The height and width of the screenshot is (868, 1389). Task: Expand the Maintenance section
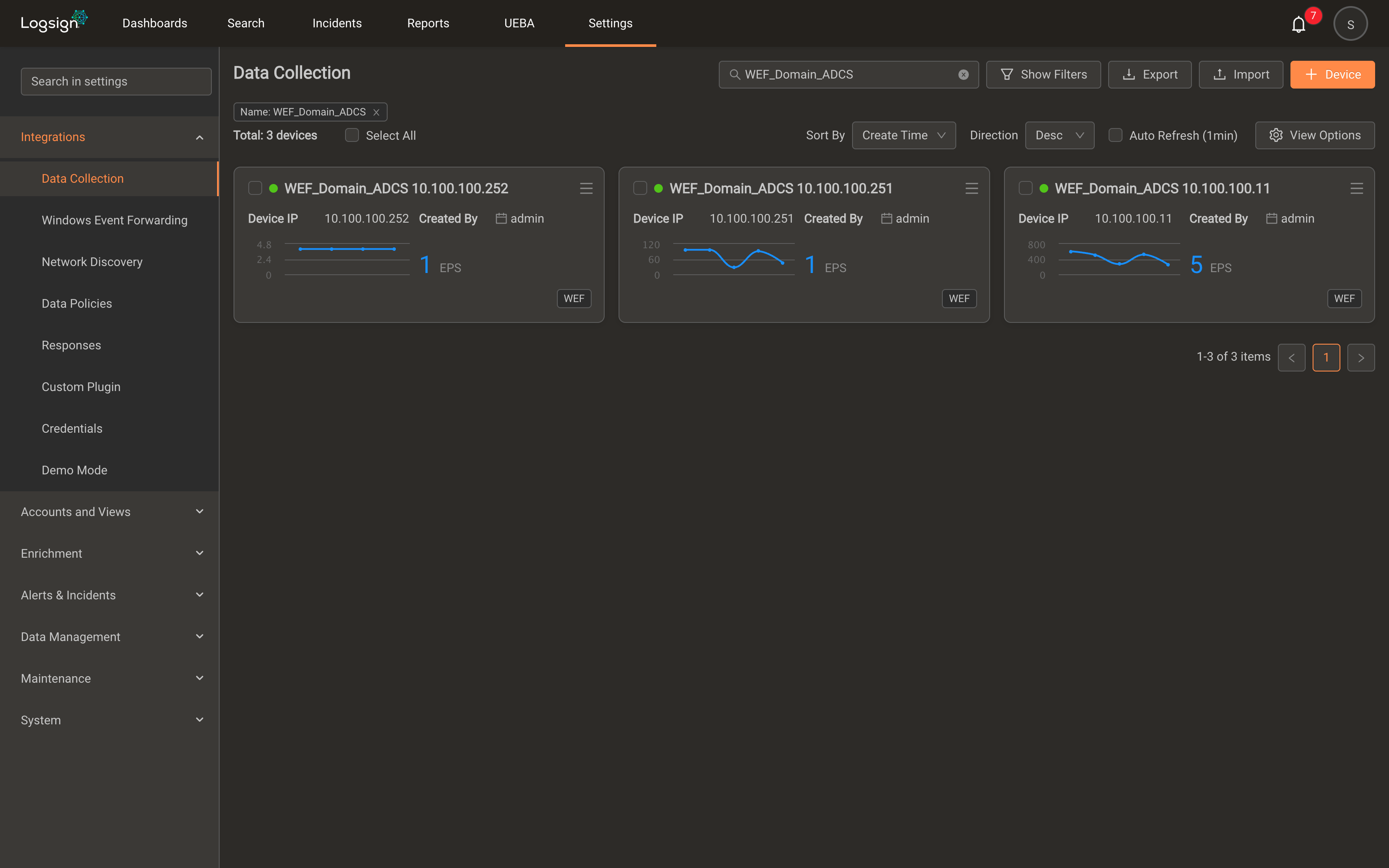click(x=109, y=678)
